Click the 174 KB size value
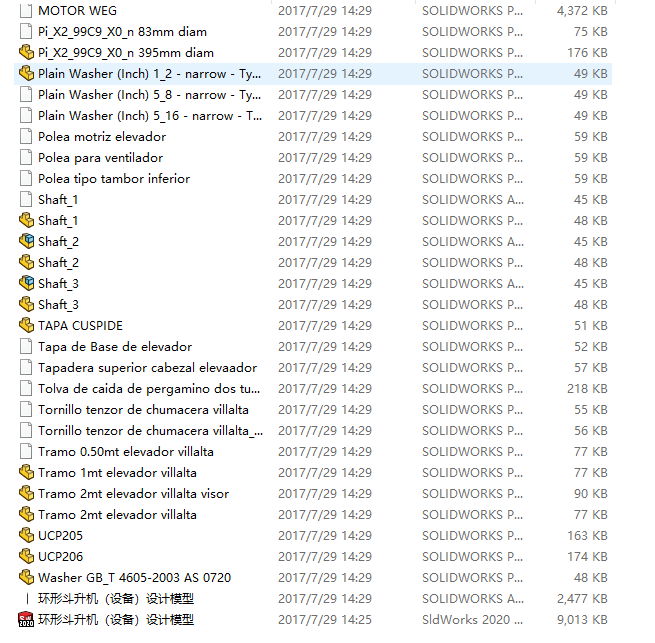This screenshot has height=643, width=655. pyautogui.click(x=587, y=557)
